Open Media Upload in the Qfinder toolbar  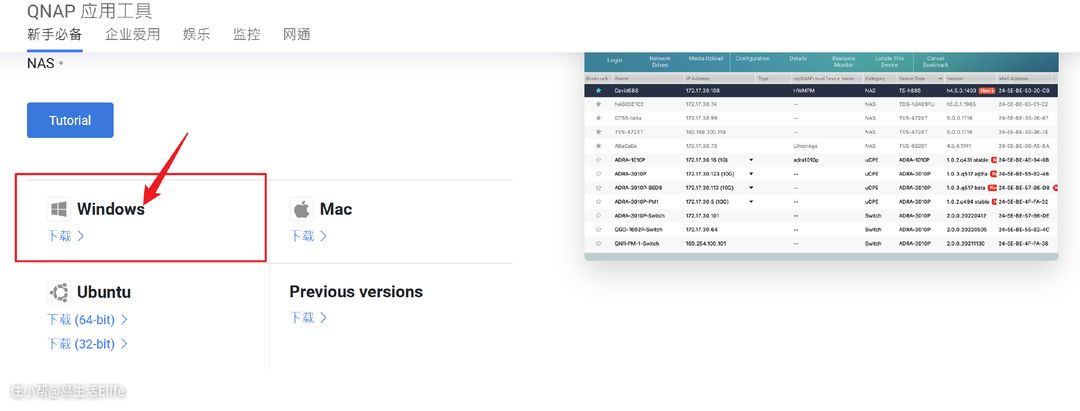705,60
